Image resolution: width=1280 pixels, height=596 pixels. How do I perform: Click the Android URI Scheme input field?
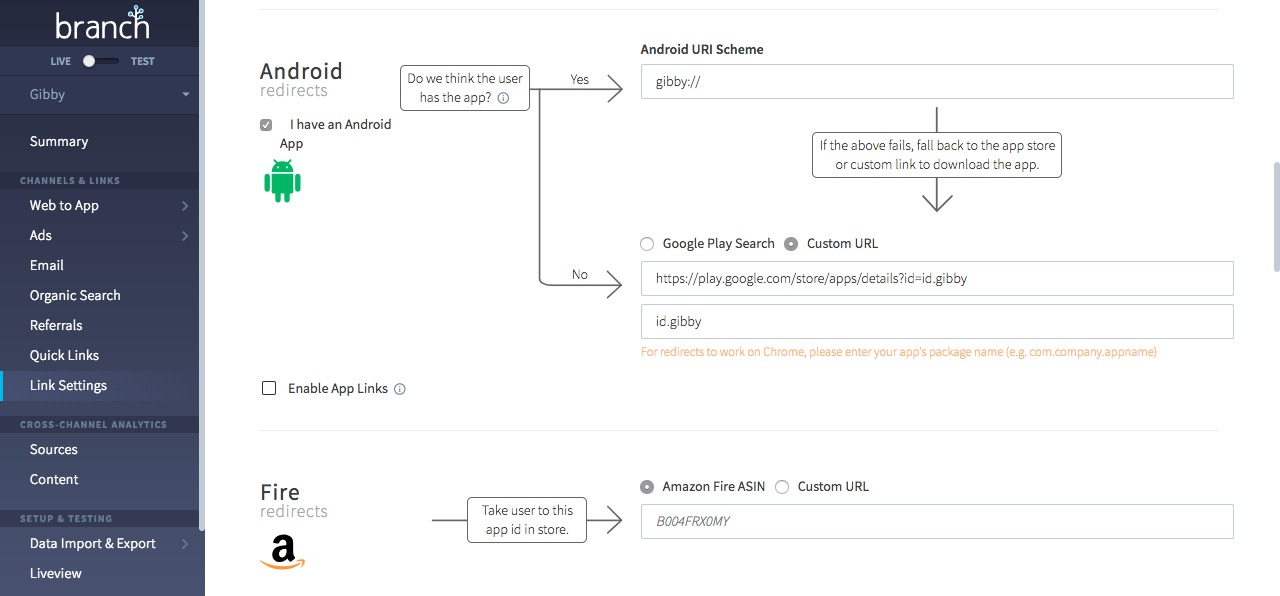(x=936, y=82)
